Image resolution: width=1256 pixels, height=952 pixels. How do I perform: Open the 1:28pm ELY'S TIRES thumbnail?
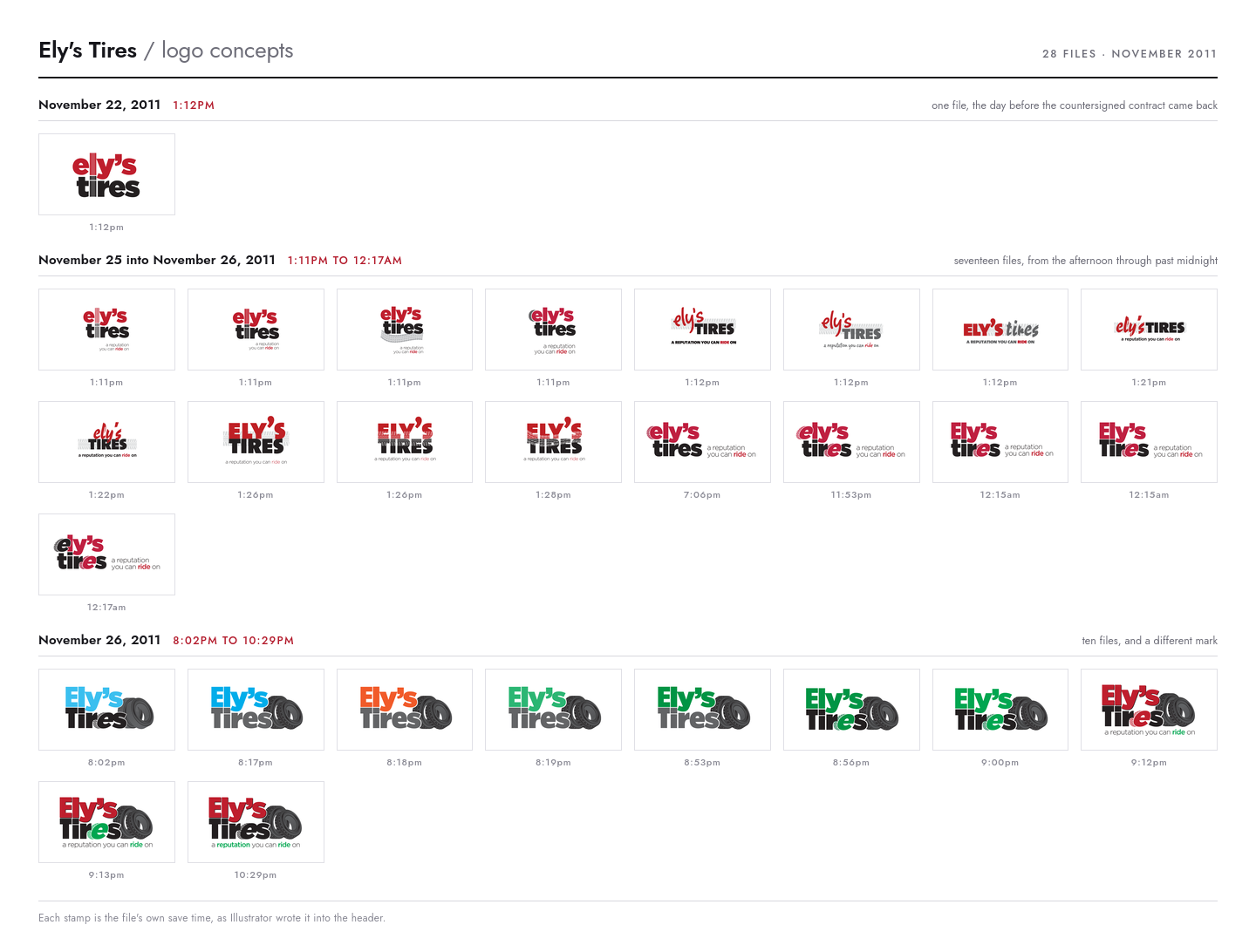point(553,442)
